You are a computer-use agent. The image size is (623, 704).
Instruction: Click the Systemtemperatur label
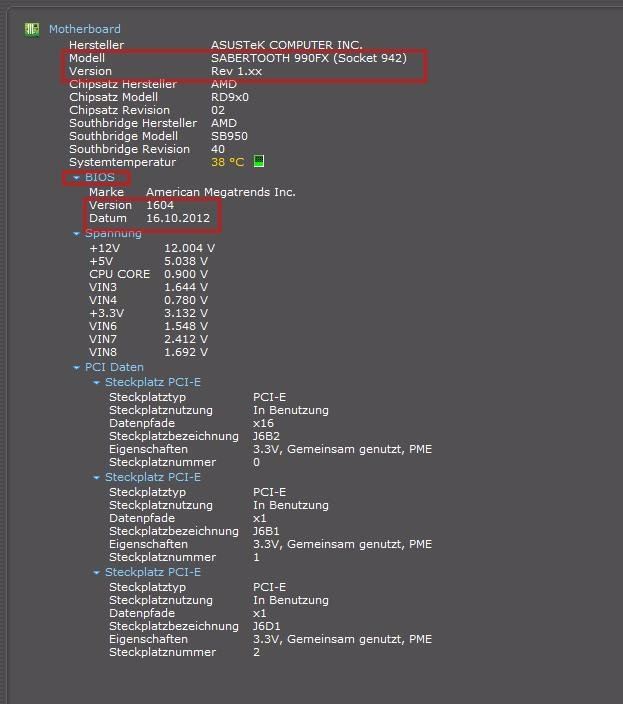click(123, 162)
